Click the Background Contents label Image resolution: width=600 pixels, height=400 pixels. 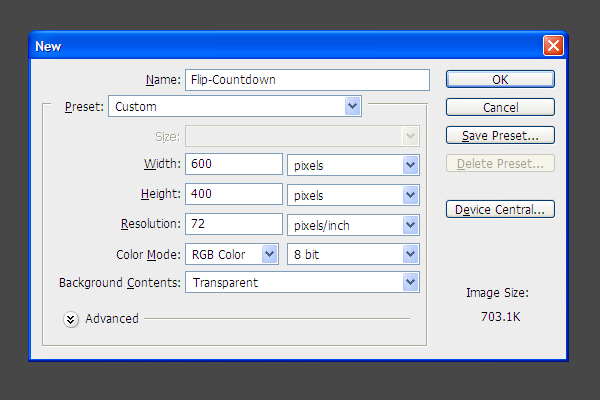(x=120, y=282)
